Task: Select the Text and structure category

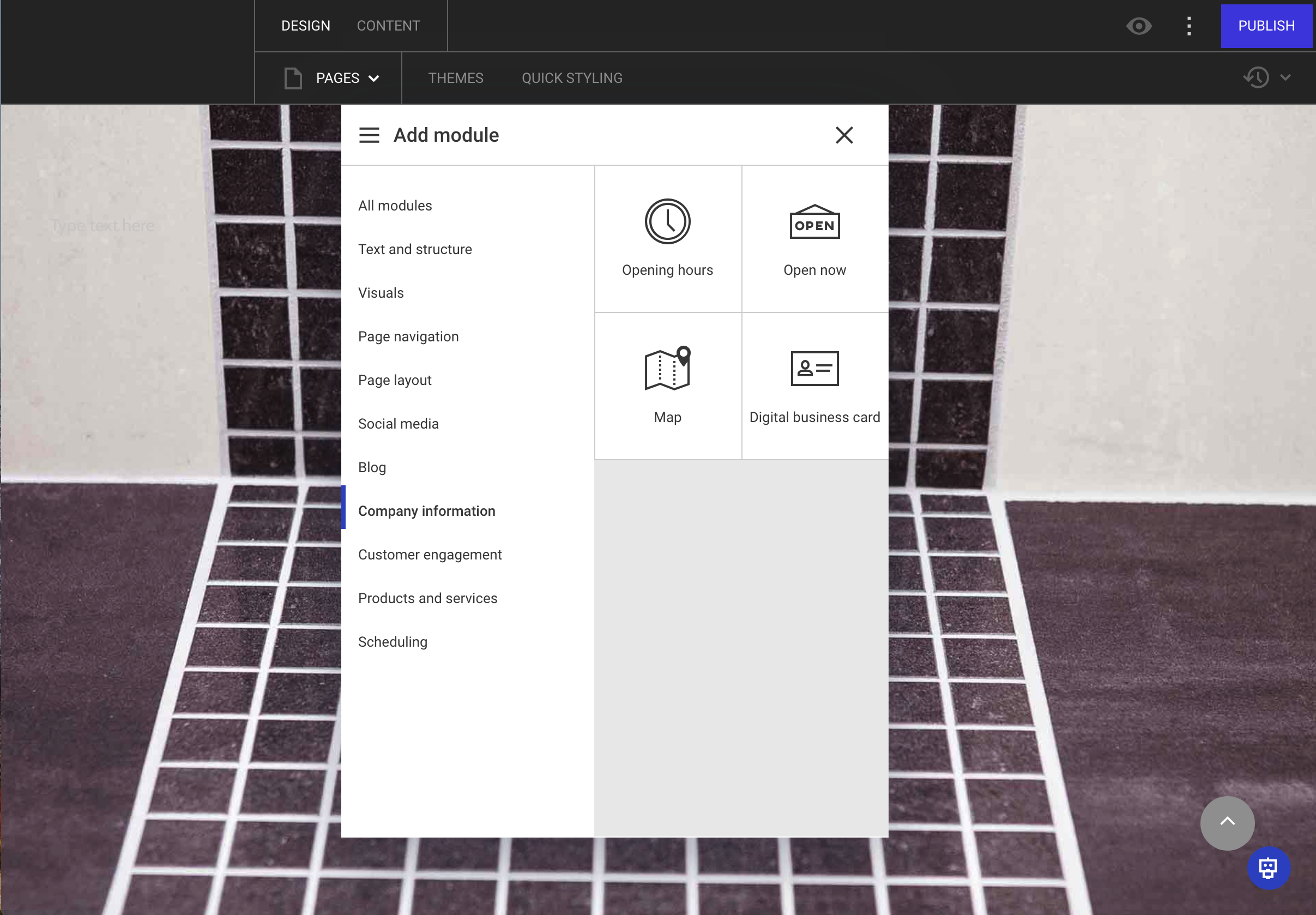Action: tap(415, 249)
